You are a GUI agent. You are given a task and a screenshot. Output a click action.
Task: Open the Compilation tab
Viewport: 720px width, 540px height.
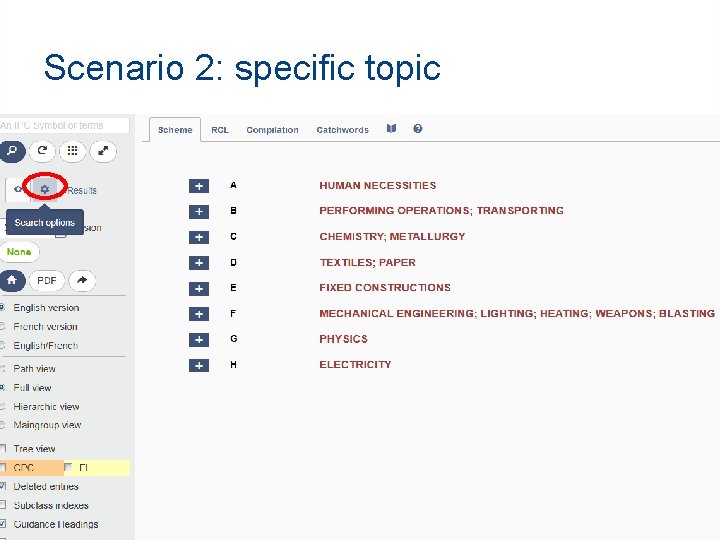[272, 130]
